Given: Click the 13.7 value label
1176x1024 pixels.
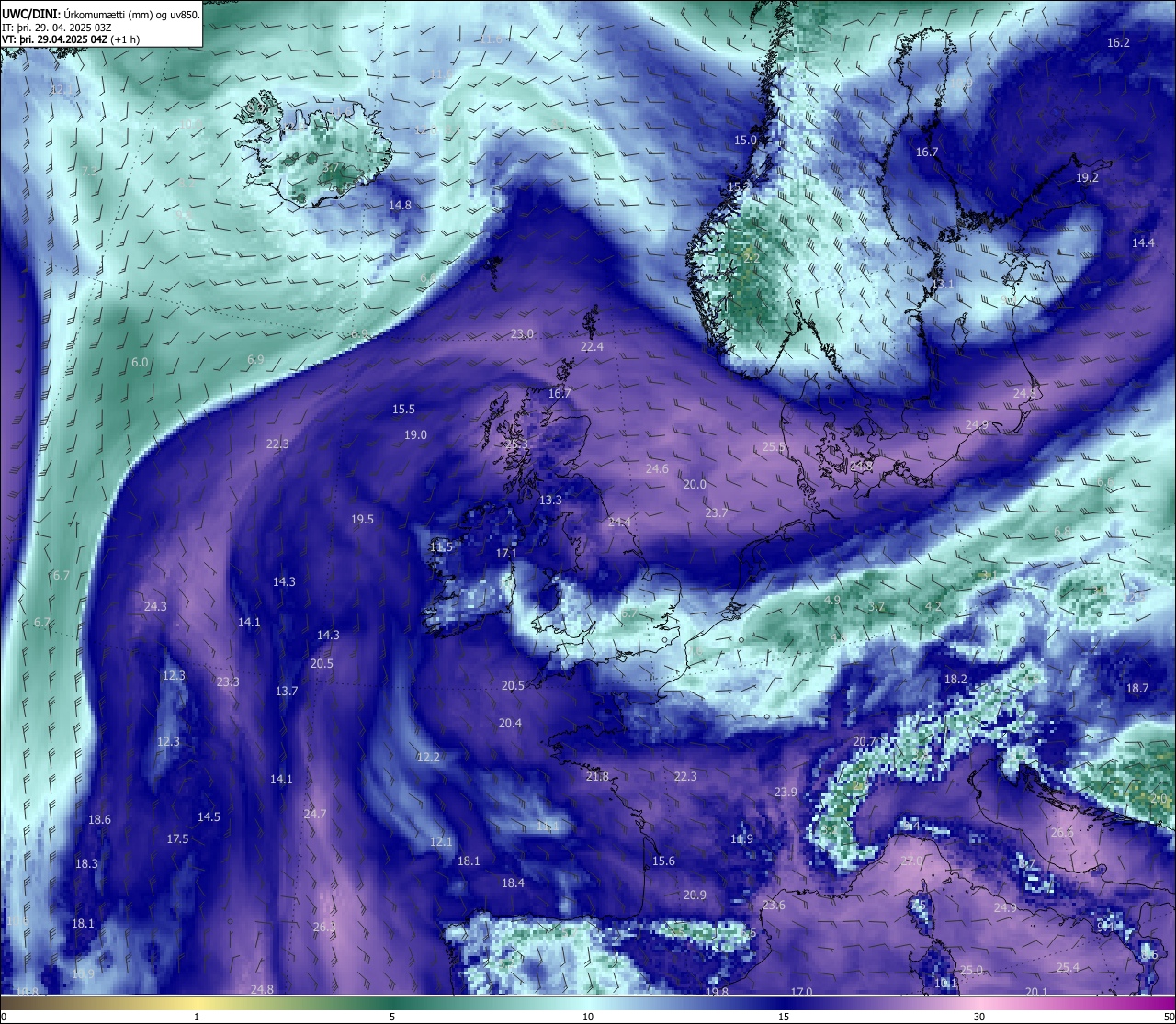Looking at the screenshot, I should (287, 691).
